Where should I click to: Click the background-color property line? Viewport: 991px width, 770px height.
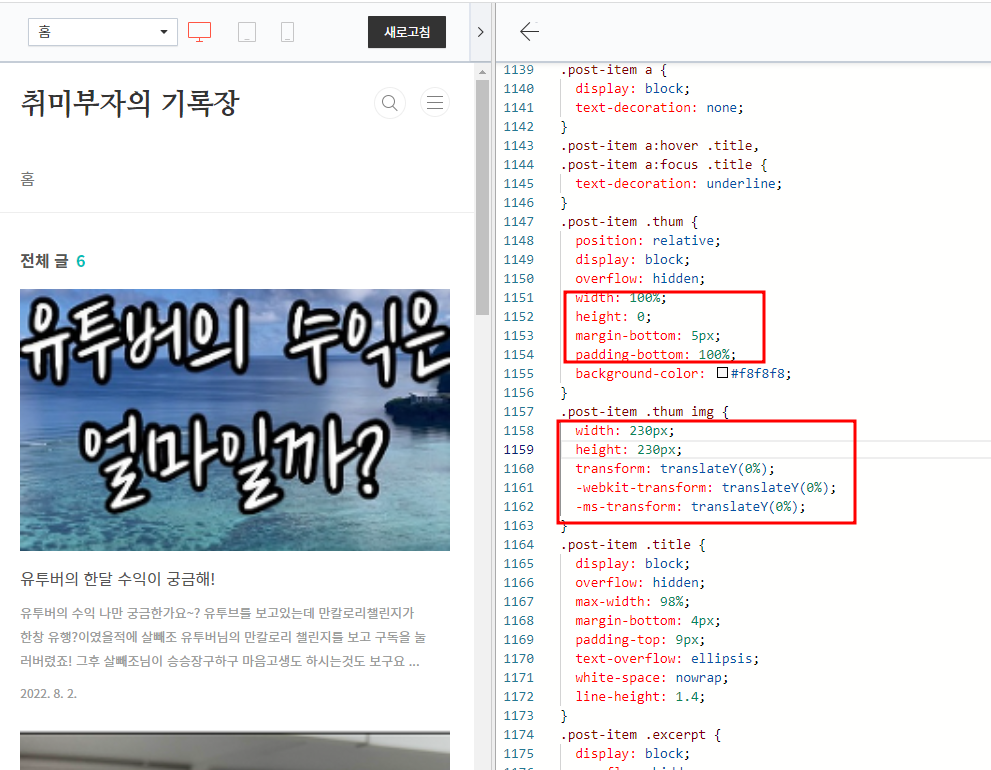pos(683,374)
